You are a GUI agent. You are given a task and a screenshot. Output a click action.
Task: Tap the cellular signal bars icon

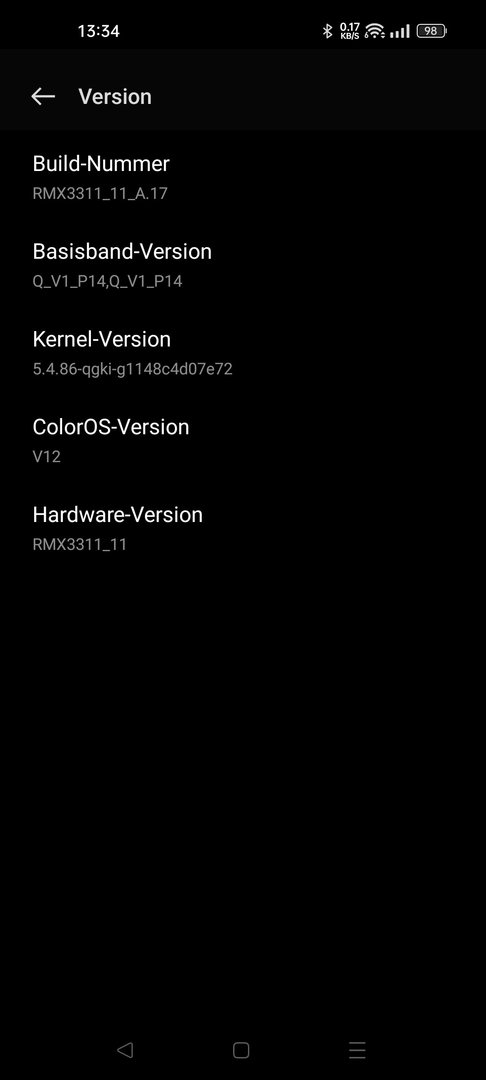pyautogui.click(x=400, y=31)
